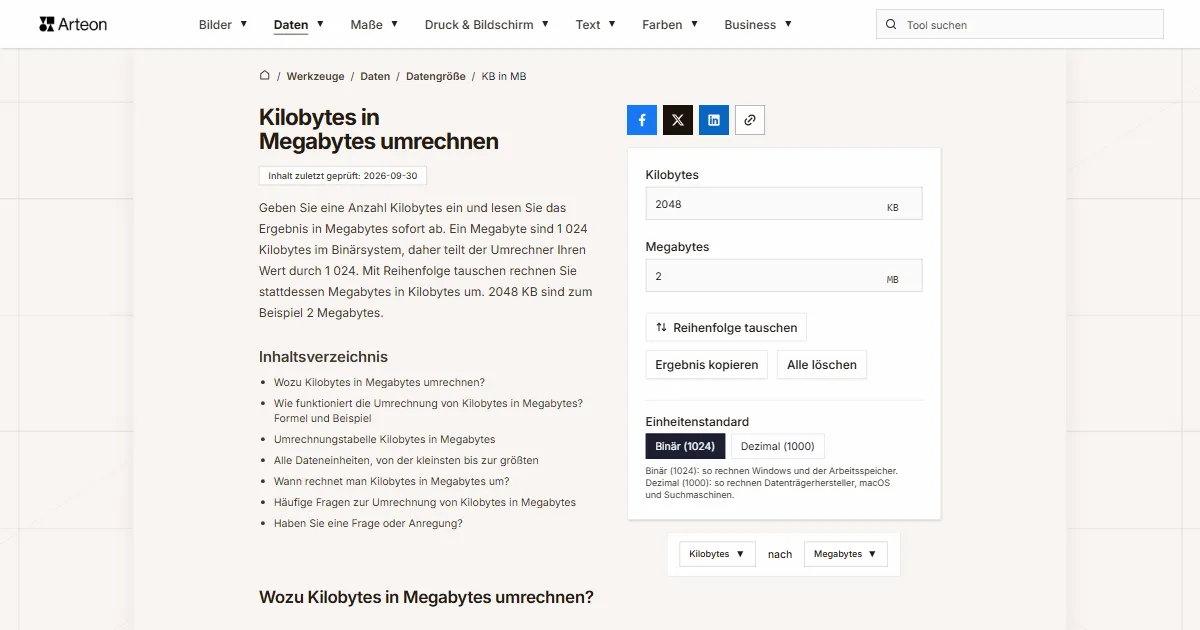Image resolution: width=1200 pixels, height=630 pixels.
Task: Expand the Bilder menu
Action: [223, 25]
